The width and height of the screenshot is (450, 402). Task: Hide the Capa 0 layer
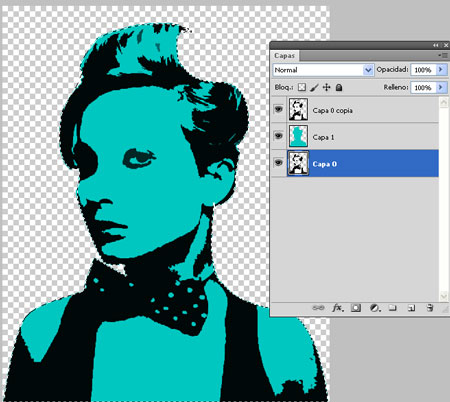278,163
